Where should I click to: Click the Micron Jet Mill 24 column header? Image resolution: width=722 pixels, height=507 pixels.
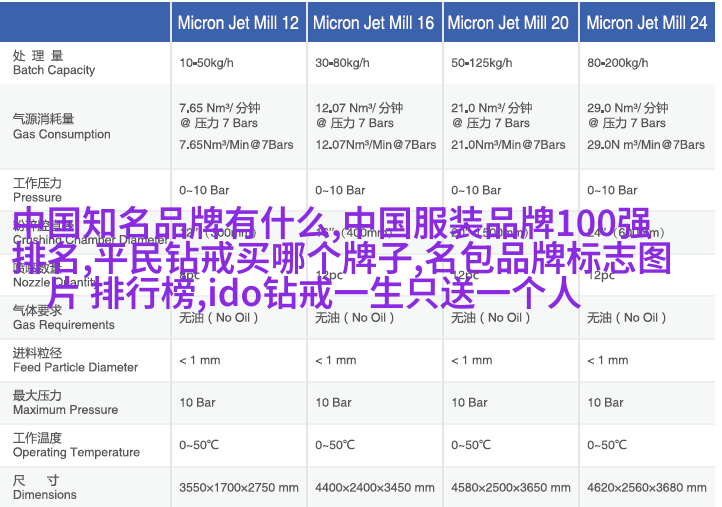646,23
